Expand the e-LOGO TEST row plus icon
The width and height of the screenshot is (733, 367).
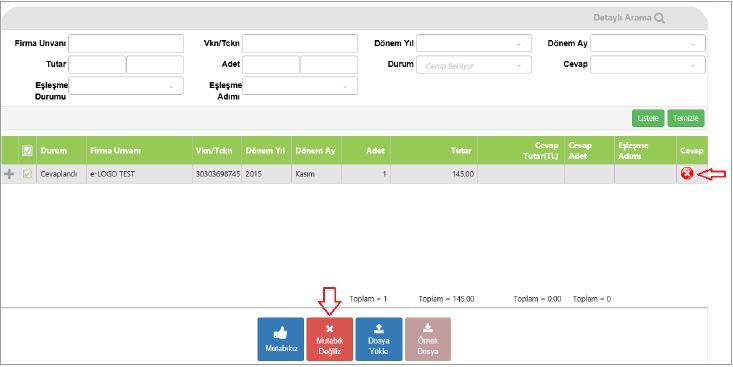9,174
